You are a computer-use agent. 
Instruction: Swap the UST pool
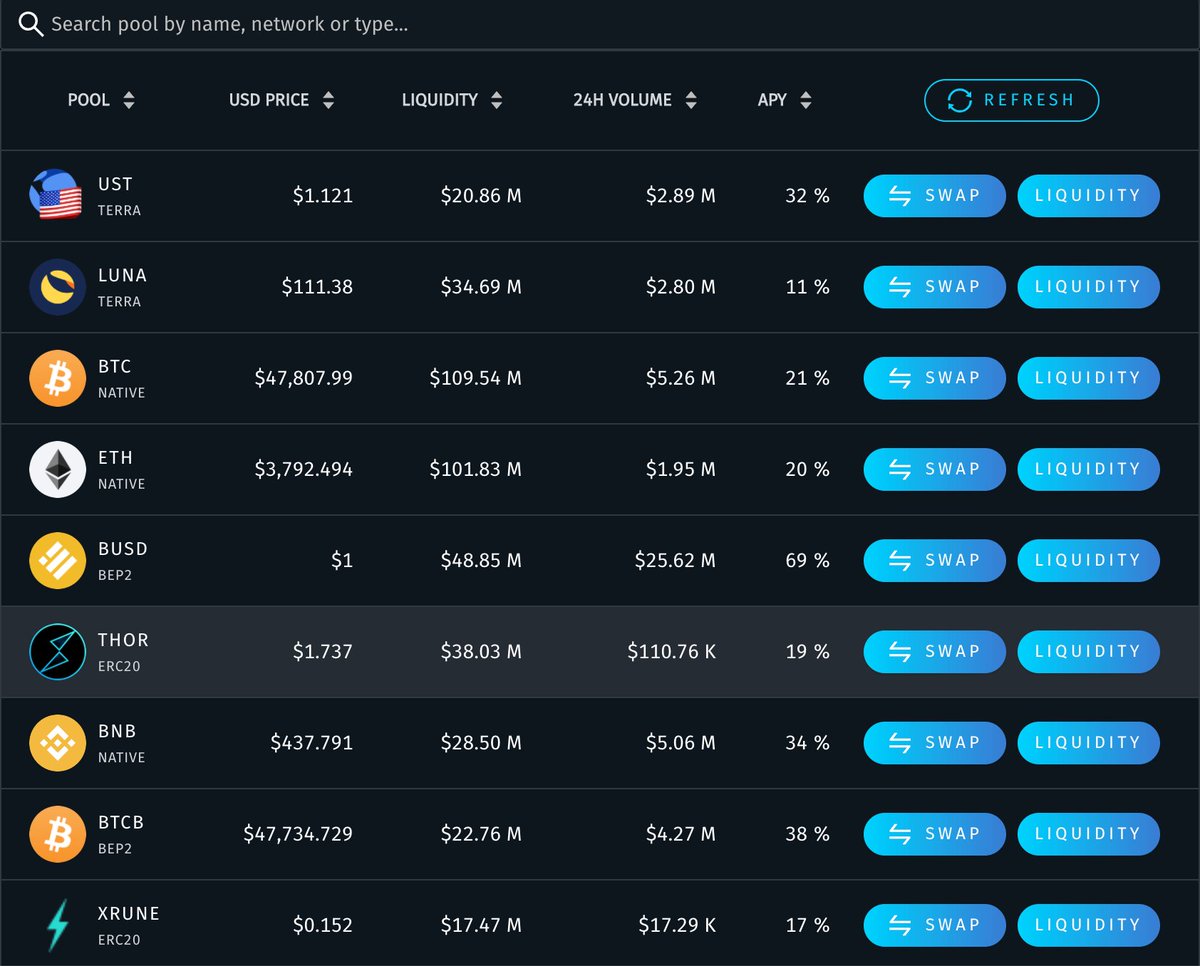click(934, 195)
